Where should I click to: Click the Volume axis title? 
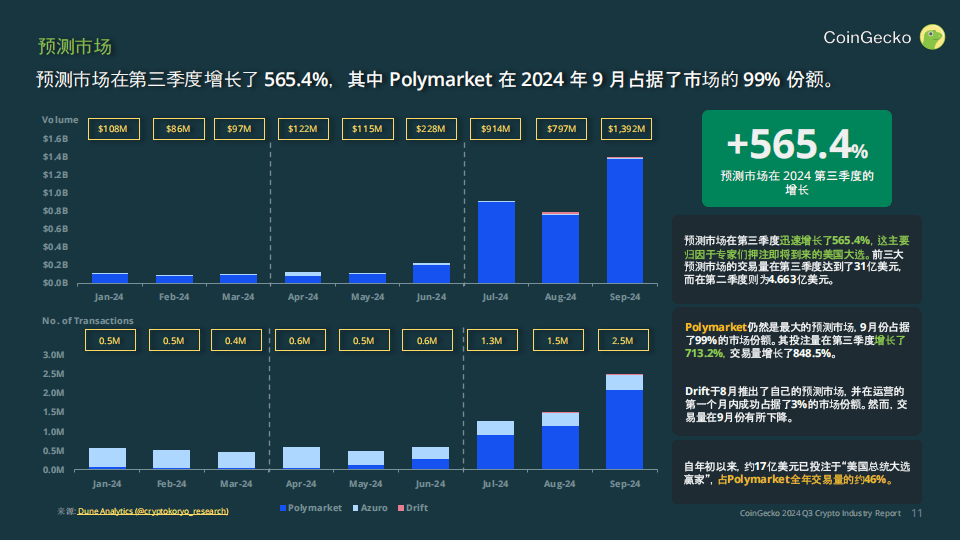coord(60,120)
